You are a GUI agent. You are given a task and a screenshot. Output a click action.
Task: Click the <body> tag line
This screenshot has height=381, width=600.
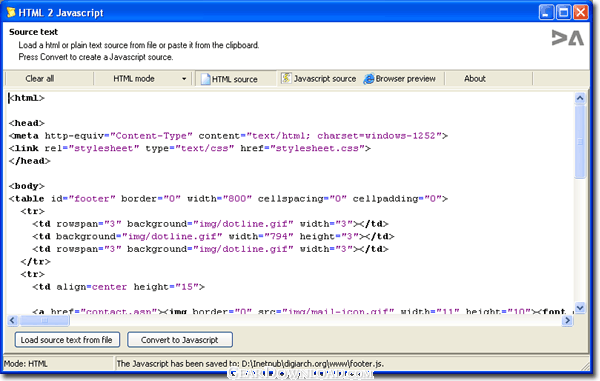click(27, 186)
